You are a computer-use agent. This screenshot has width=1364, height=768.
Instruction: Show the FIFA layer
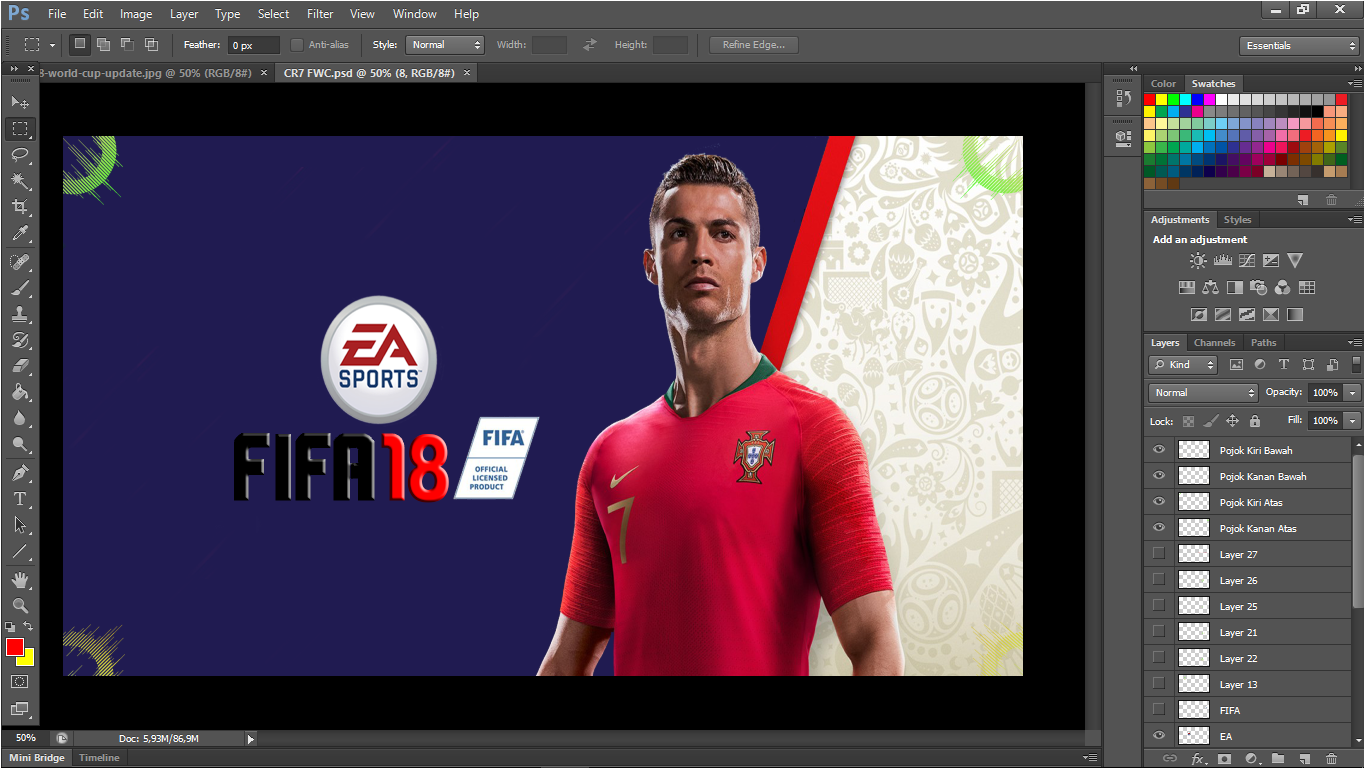tap(1159, 709)
